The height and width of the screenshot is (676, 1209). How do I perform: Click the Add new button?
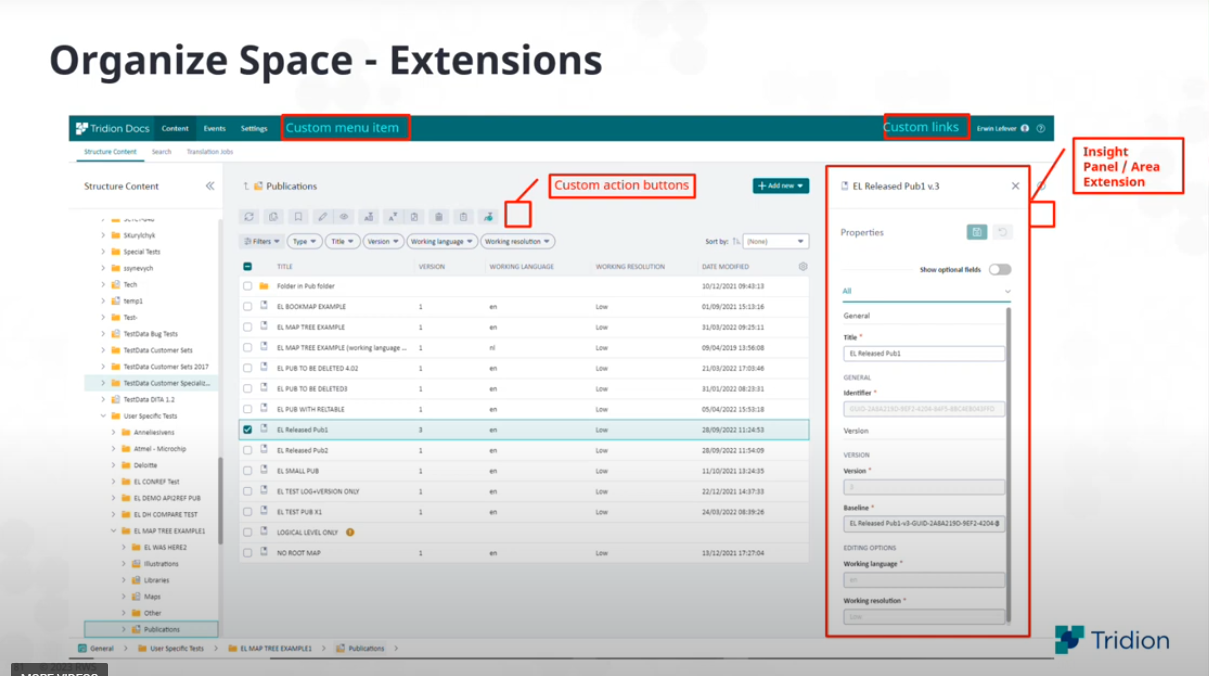coord(780,186)
